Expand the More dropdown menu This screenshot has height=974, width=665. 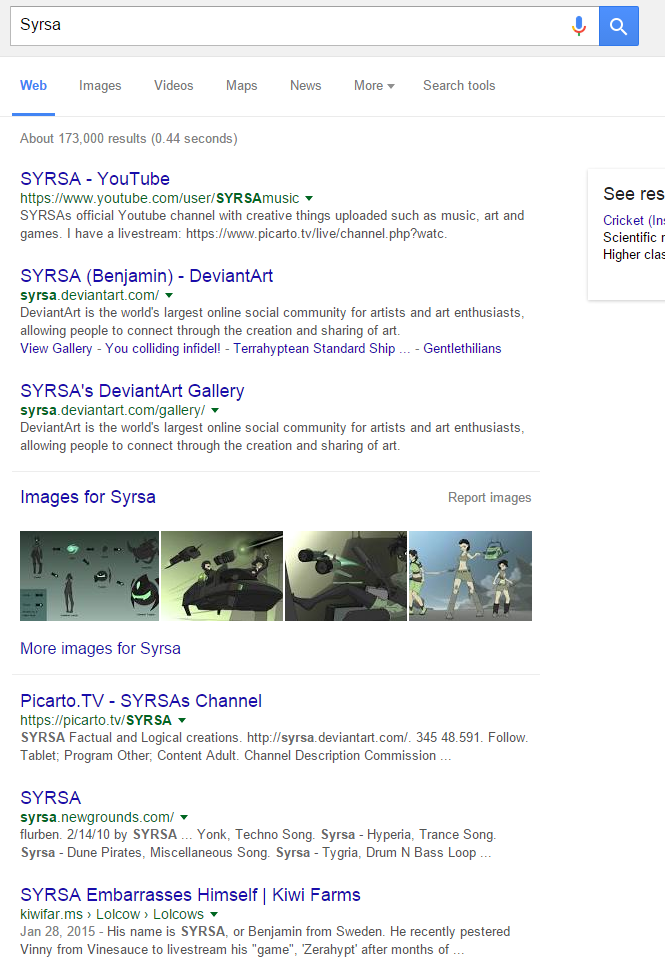374,86
